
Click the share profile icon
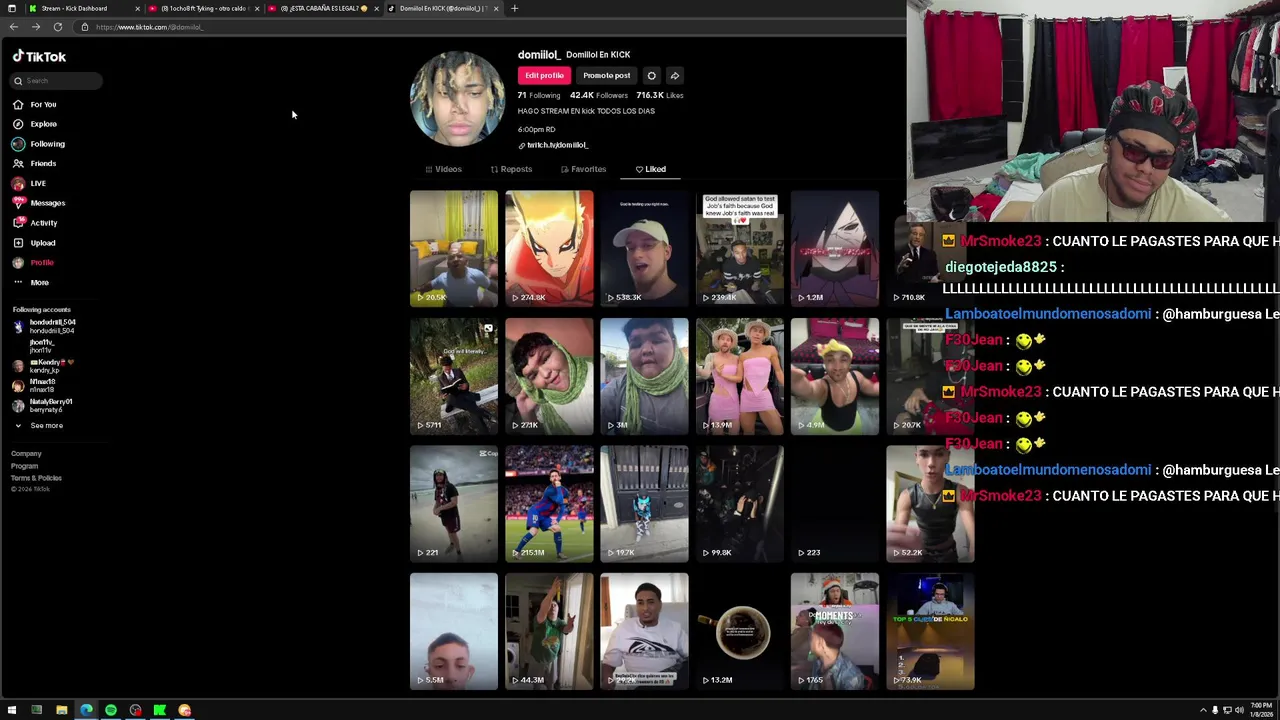[675, 76]
